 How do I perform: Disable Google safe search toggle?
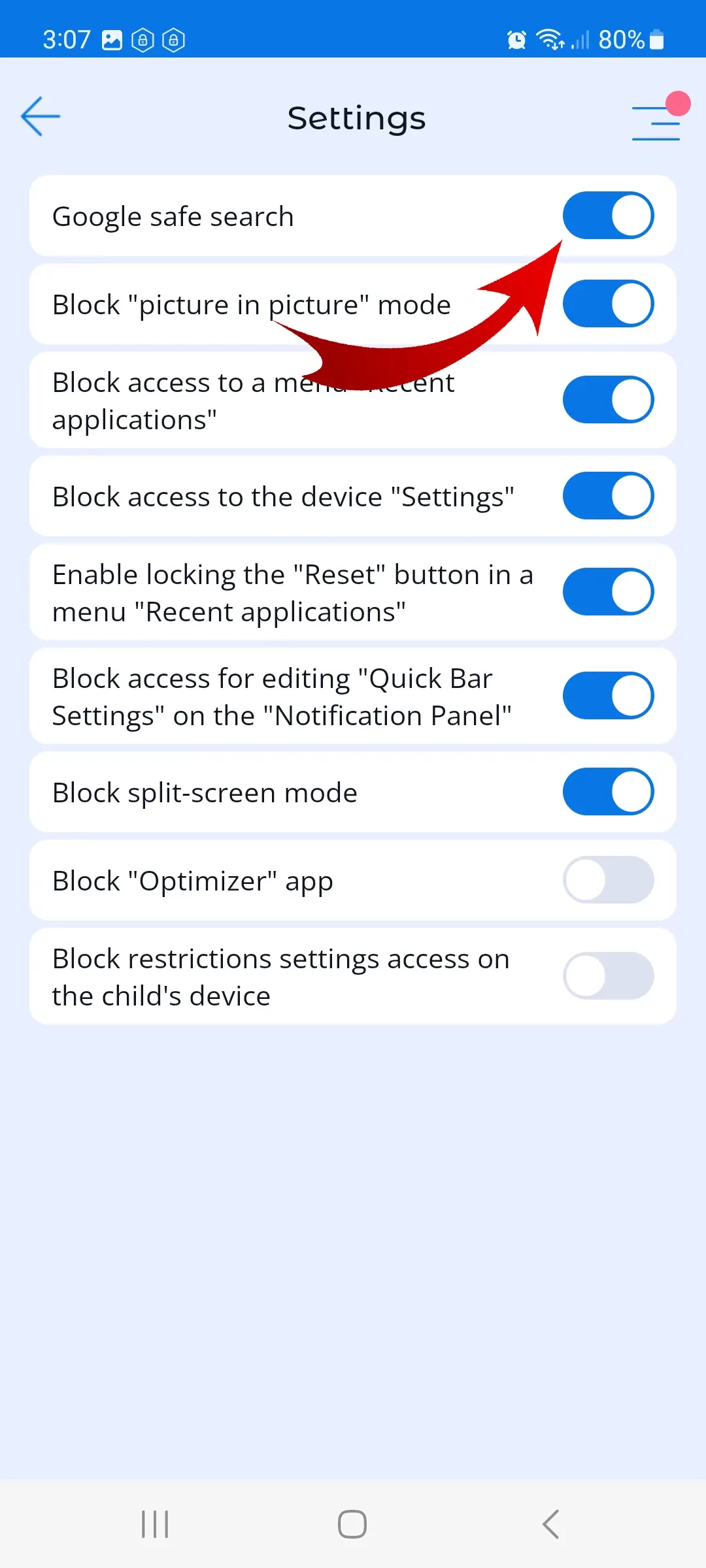[x=608, y=216]
